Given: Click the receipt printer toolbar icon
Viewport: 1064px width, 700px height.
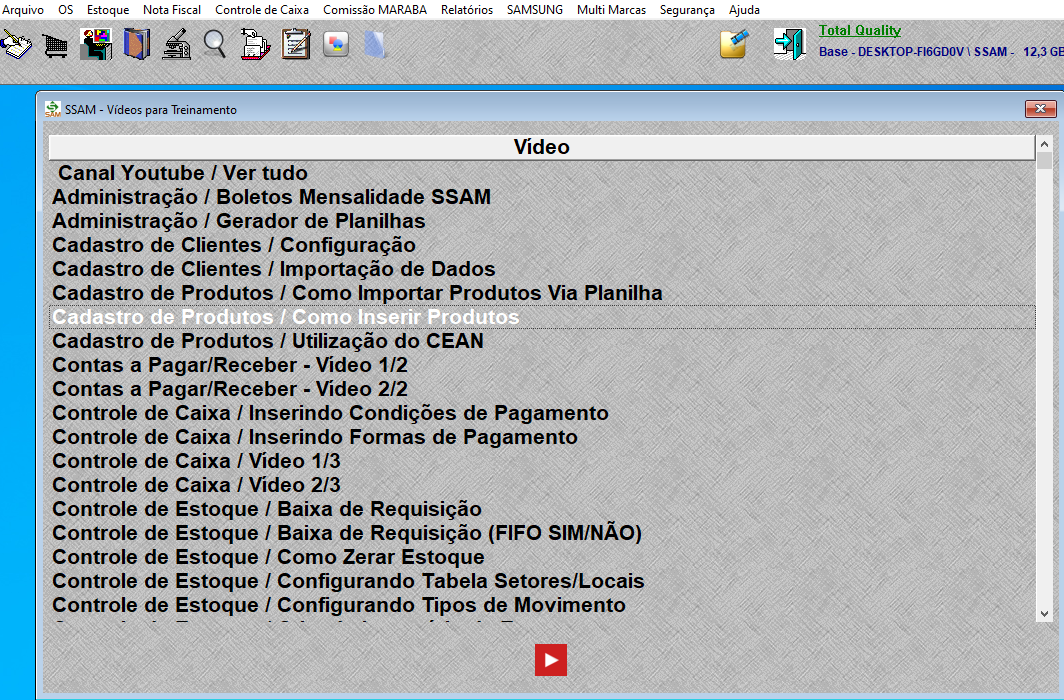Looking at the screenshot, I should (x=256, y=45).
